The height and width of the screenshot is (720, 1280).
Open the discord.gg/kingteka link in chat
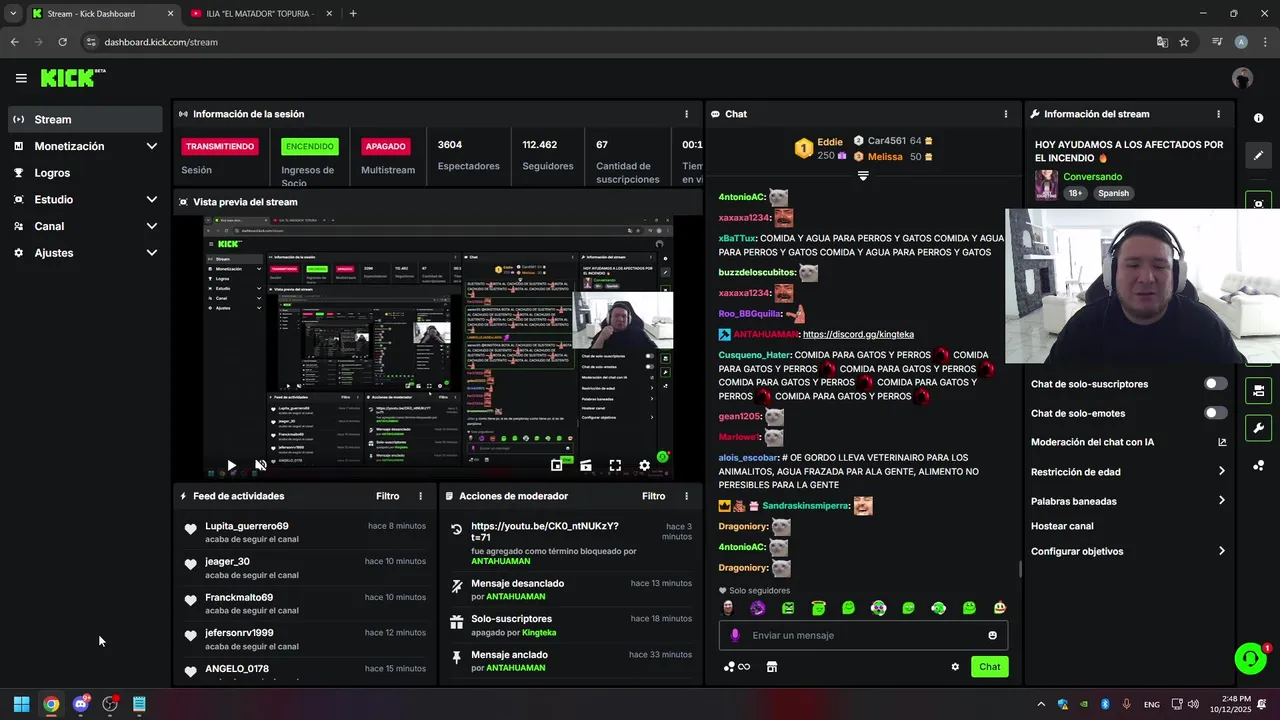pos(858,334)
